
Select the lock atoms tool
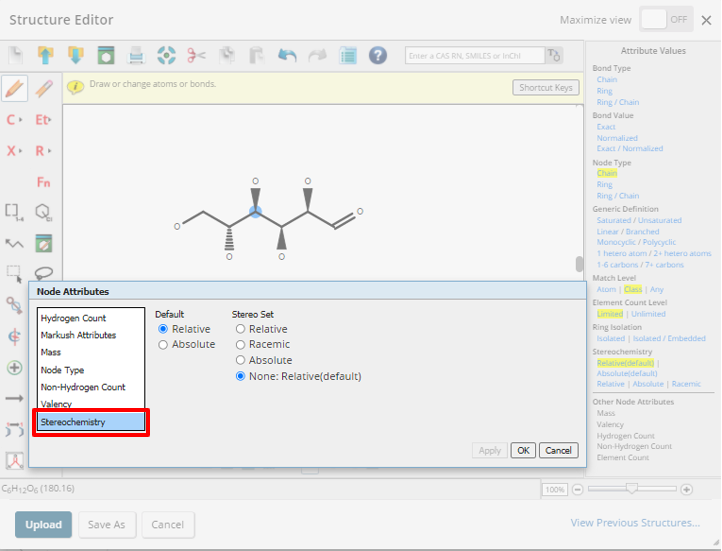tap(14, 305)
